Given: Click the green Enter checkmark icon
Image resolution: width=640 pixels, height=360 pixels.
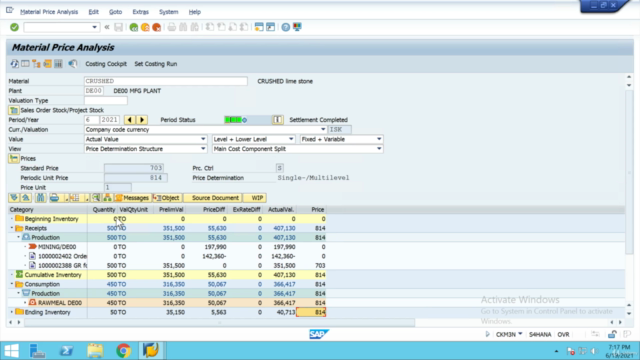Looking at the screenshot, I should (14, 27).
